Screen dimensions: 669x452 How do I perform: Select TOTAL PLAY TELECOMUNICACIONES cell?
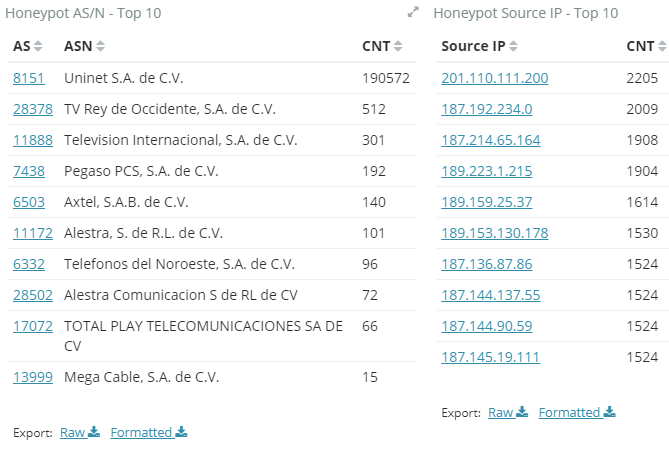coord(204,336)
